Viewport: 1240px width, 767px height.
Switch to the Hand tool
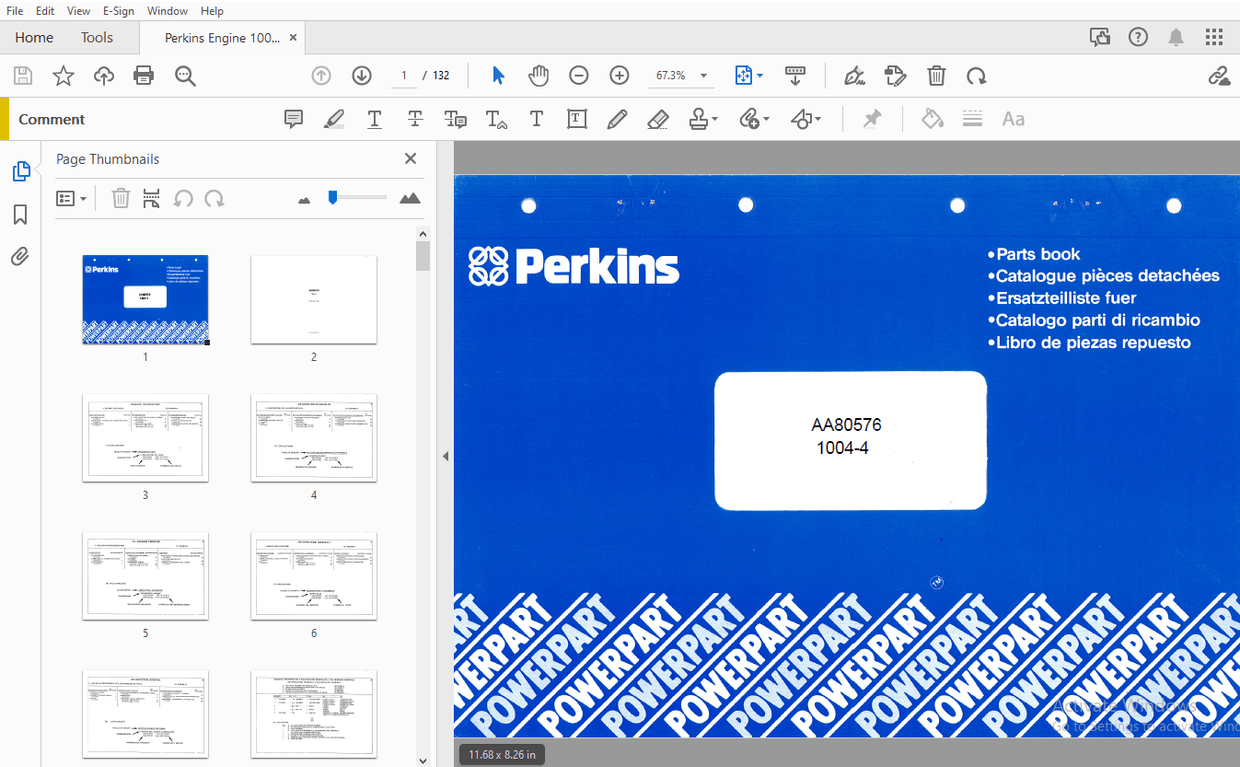point(538,75)
